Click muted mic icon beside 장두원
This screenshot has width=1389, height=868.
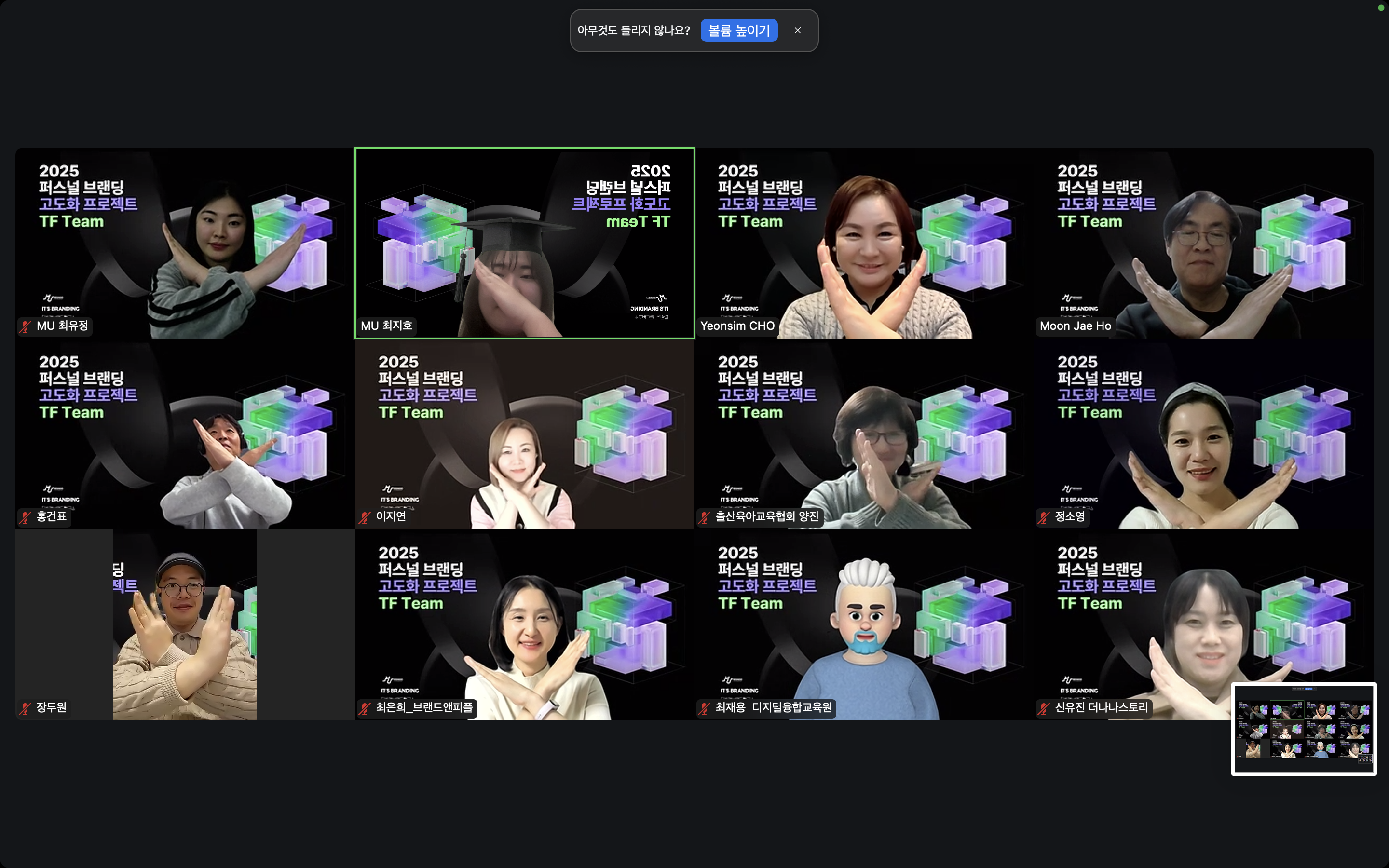25,708
